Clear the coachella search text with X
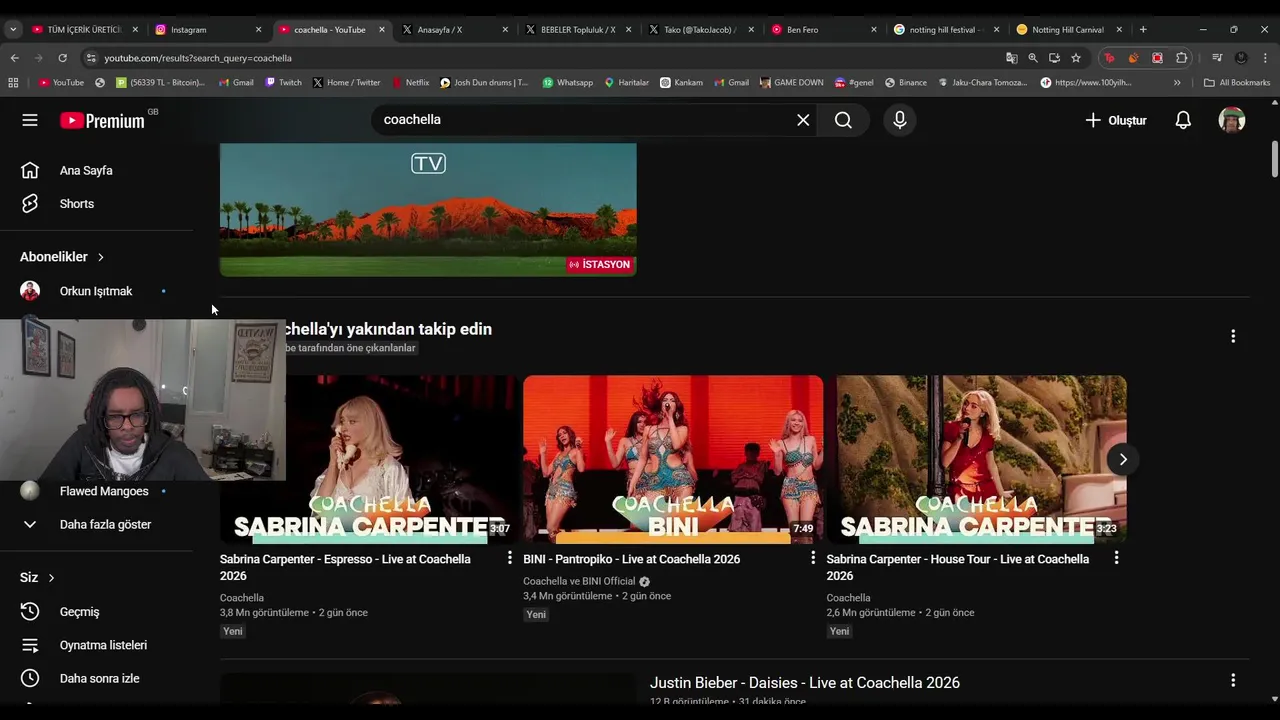This screenshot has width=1280, height=720. coord(803,120)
